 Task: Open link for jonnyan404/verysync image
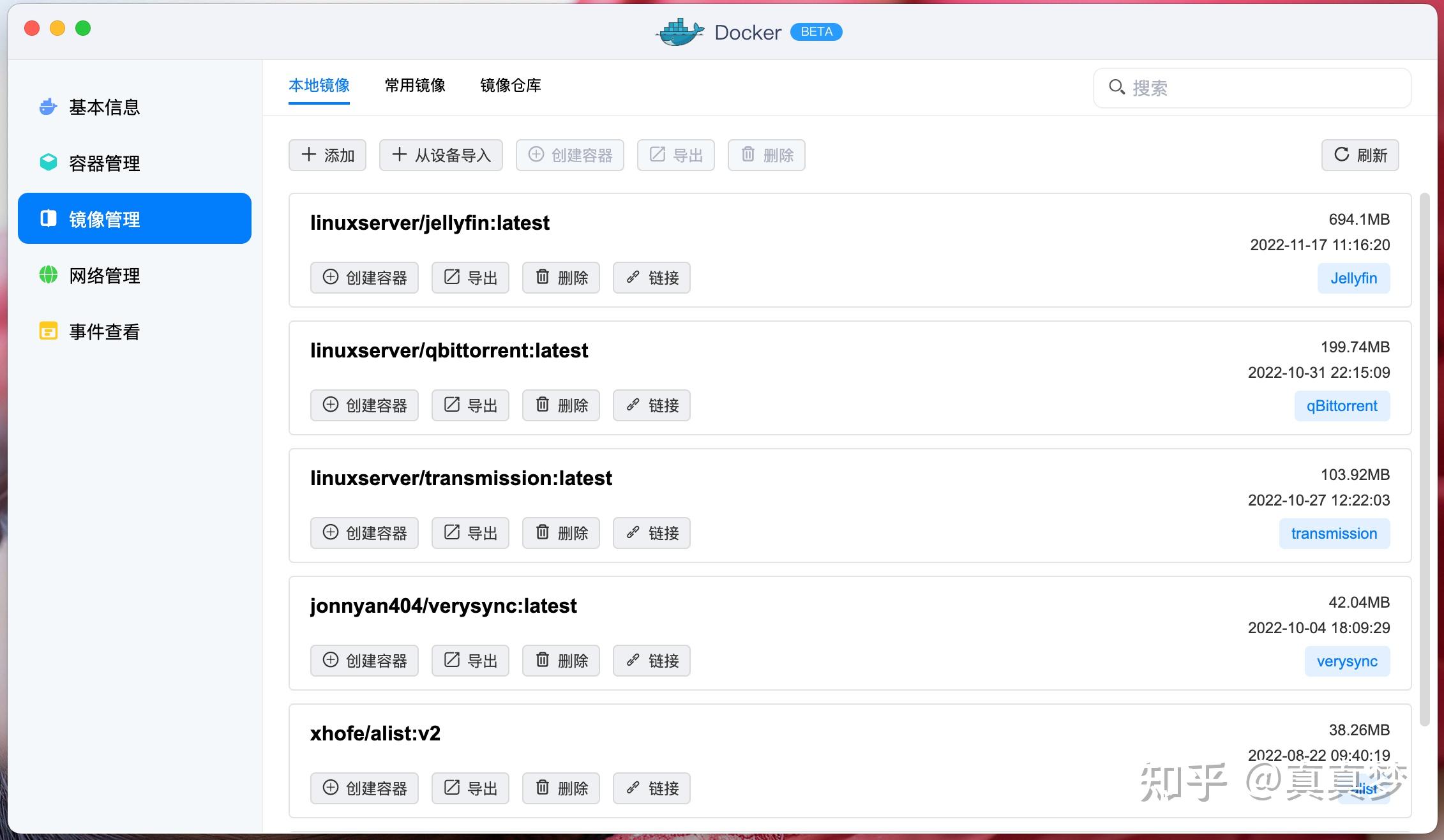652,661
